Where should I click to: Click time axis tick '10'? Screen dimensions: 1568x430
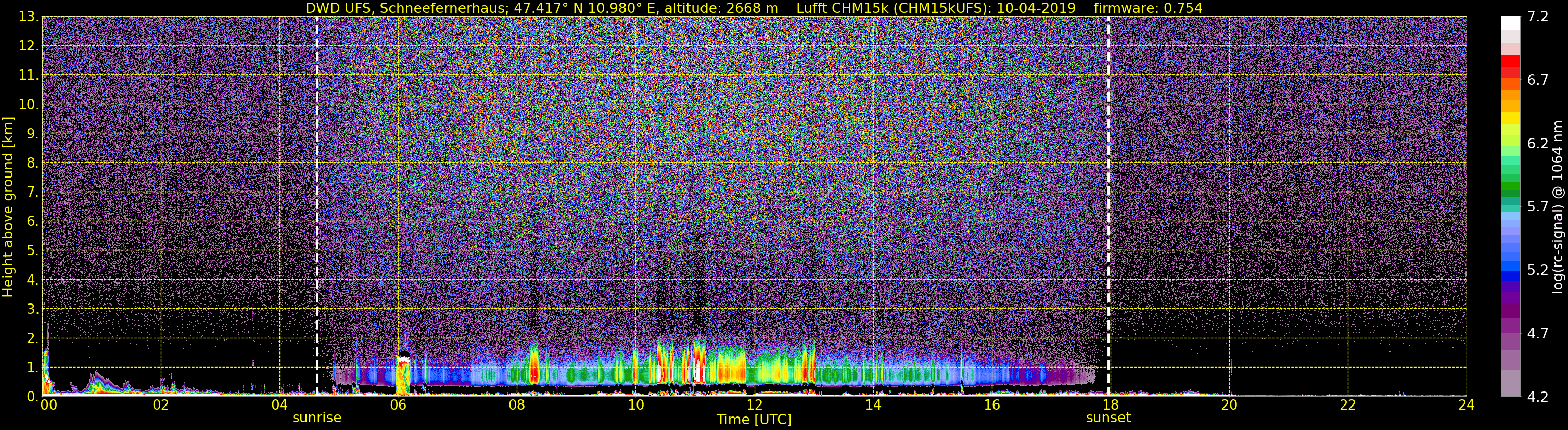point(635,406)
